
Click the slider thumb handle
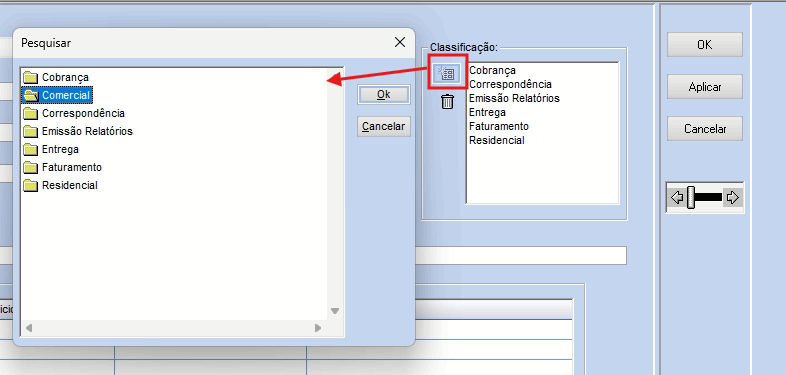click(x=691, y=198)
